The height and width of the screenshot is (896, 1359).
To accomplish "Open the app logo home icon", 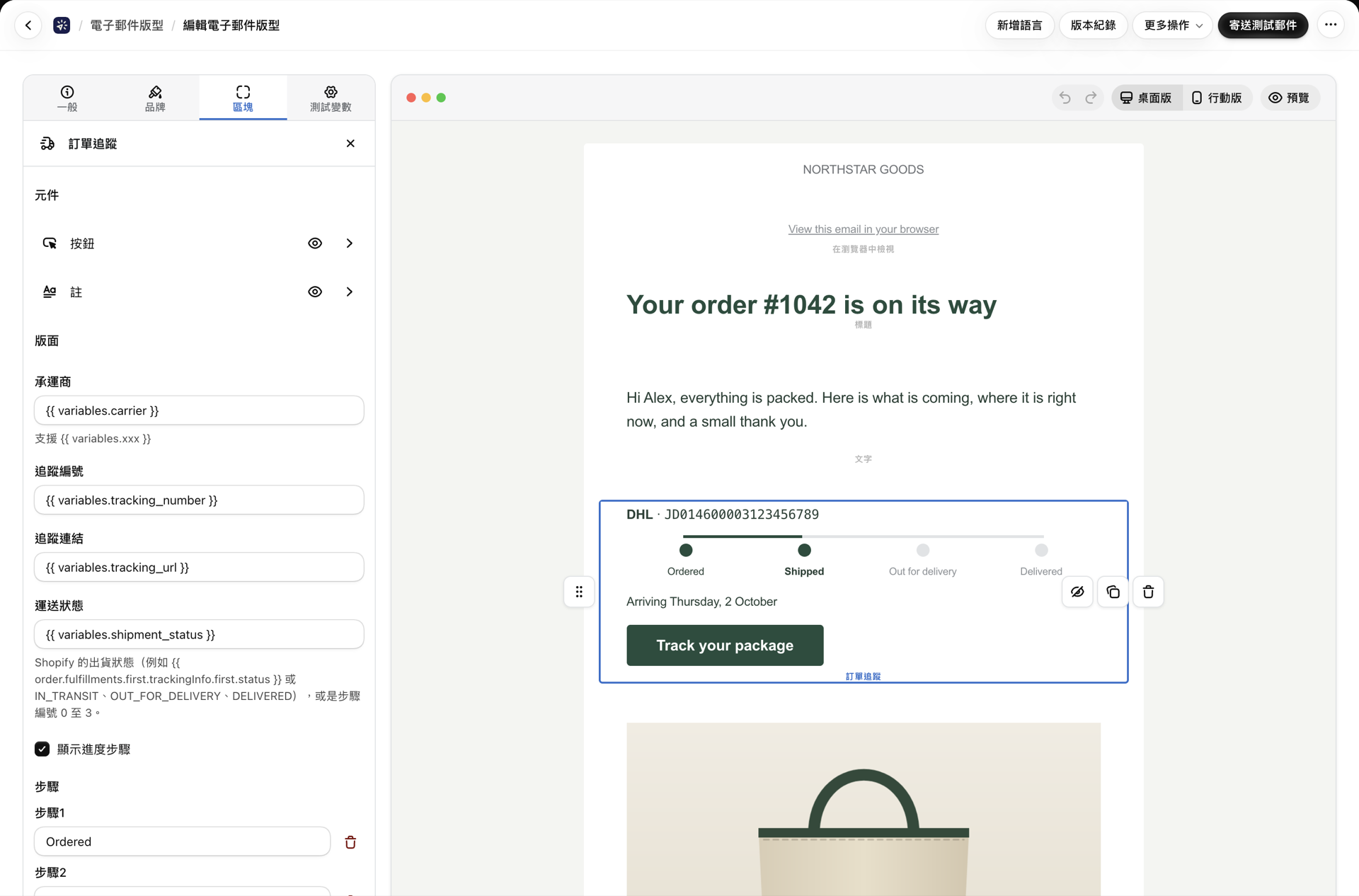I will tap(62, 25).
